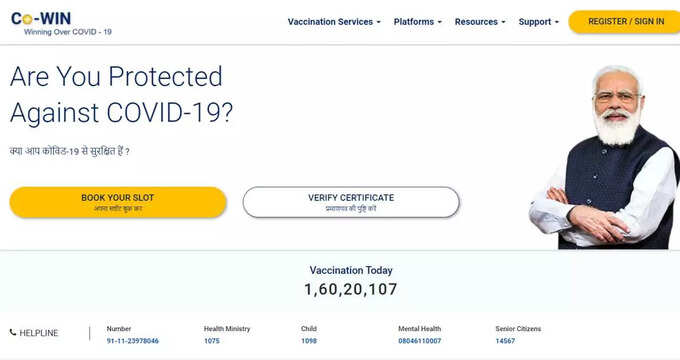
Task: Click the Winning Over COVID-19 tagline
Action: point(68,32)
